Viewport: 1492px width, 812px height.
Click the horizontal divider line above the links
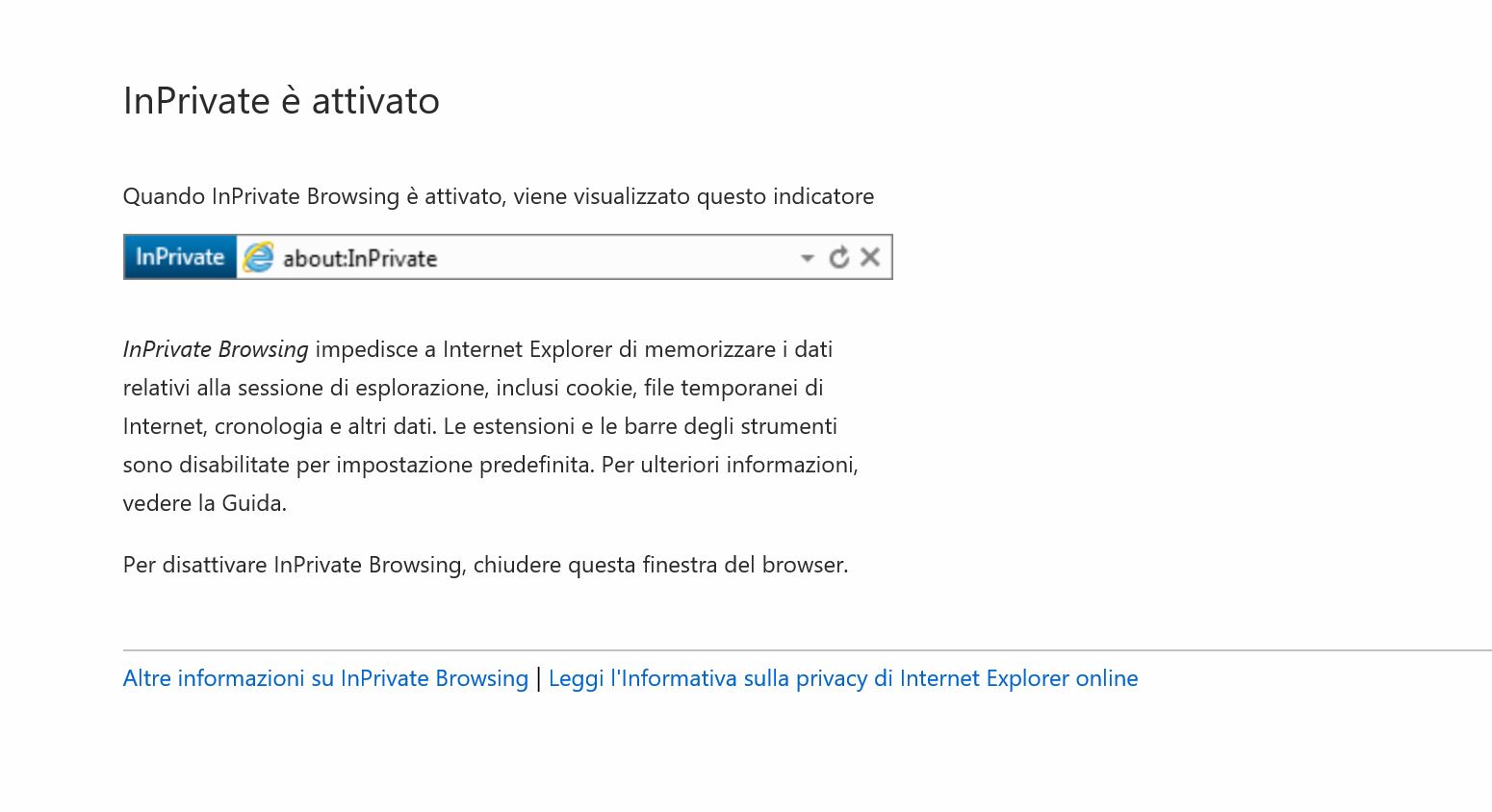(808, 650)
